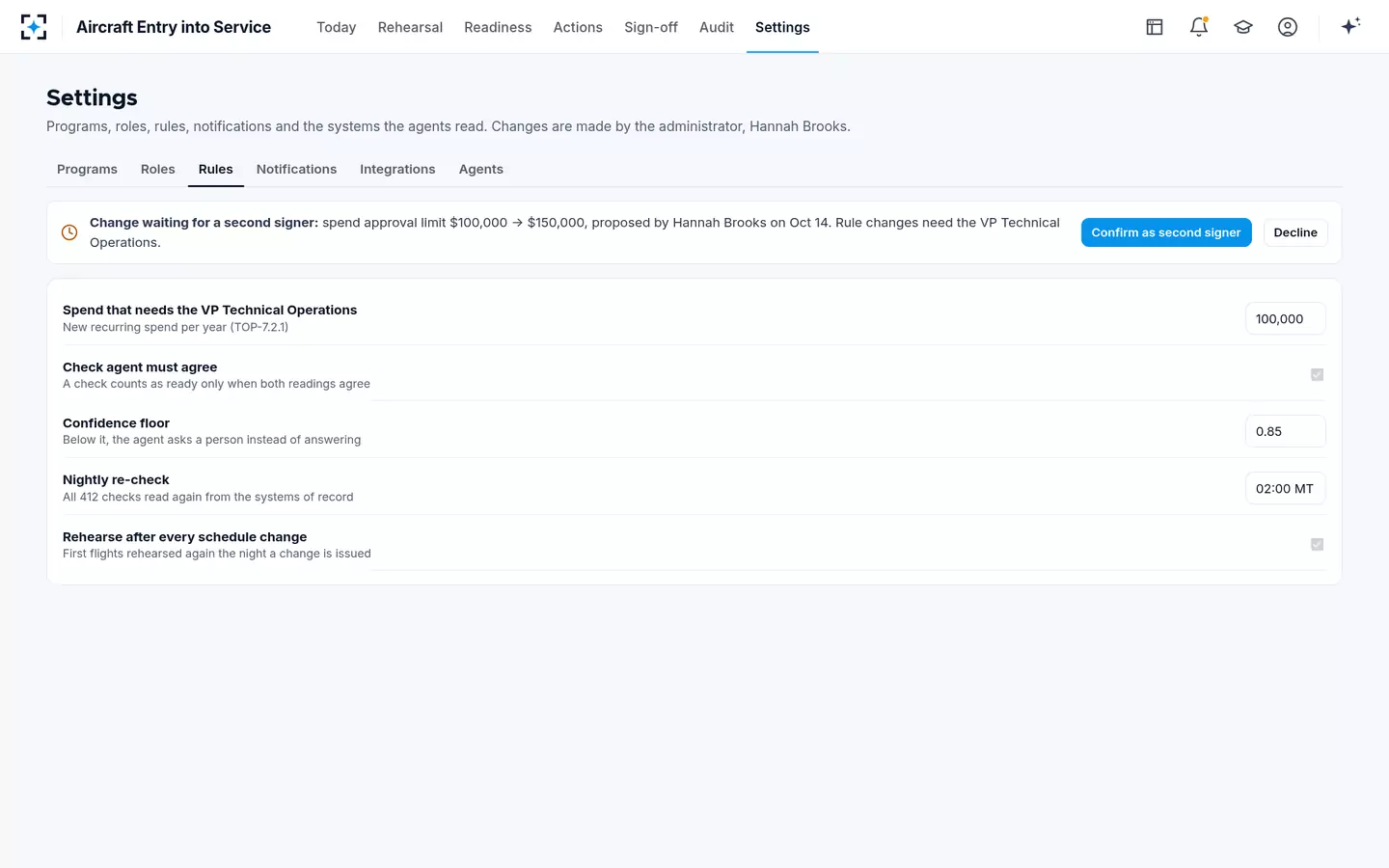The image size is (1389, 868).
Task: Click the Nightly re-check time field
Action: coord(1286,488)
